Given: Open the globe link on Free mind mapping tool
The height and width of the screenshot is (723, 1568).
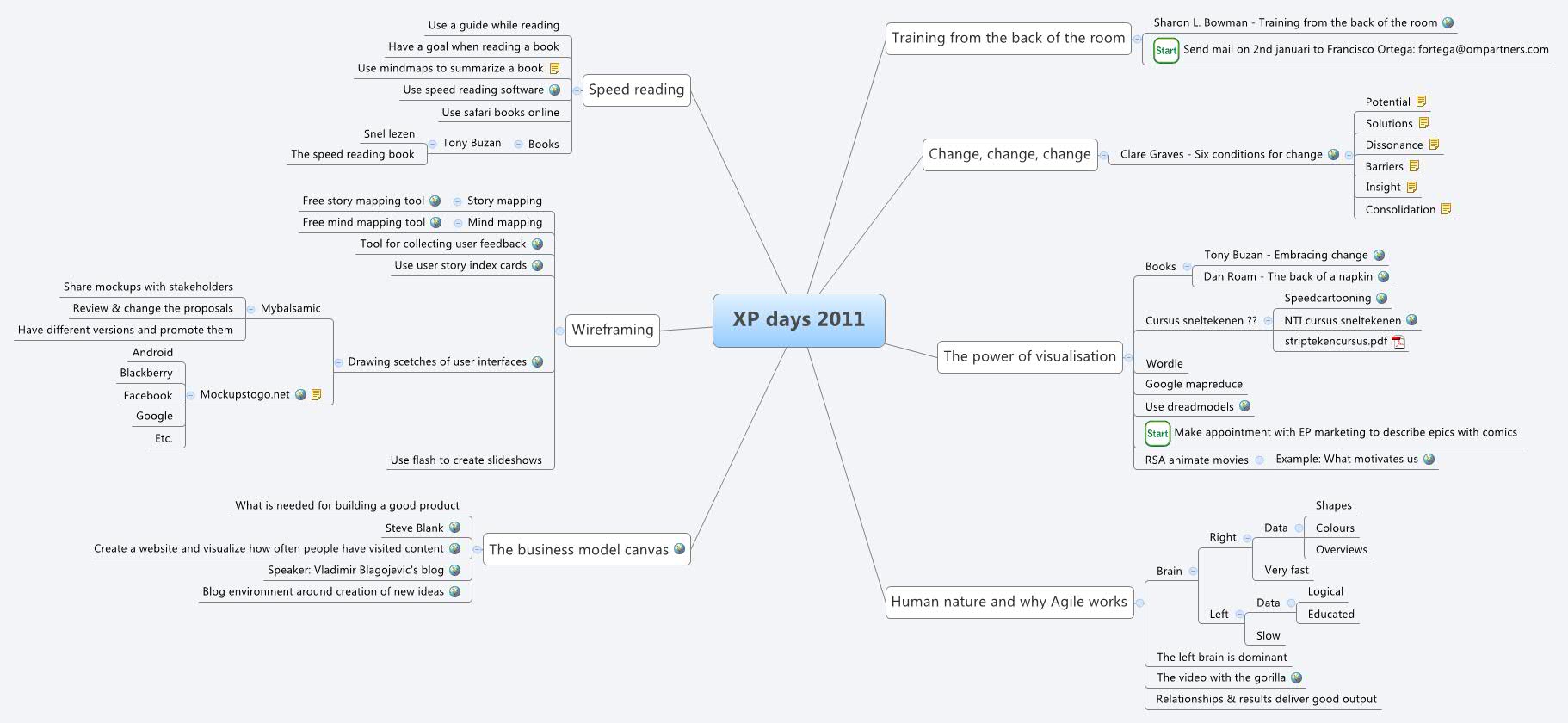Looking at the screenshot, I should (435, 222).
